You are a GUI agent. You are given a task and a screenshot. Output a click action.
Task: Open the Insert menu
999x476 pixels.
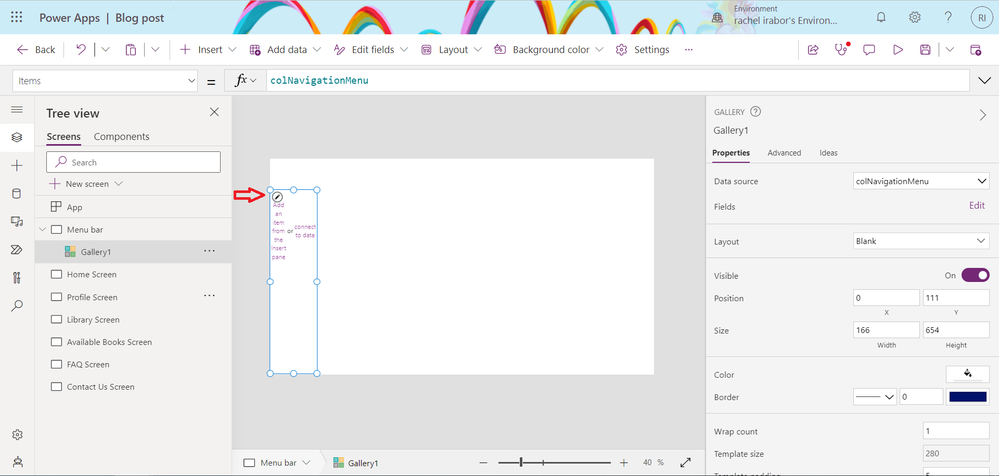pyautogui.click(x=208, y=50)
